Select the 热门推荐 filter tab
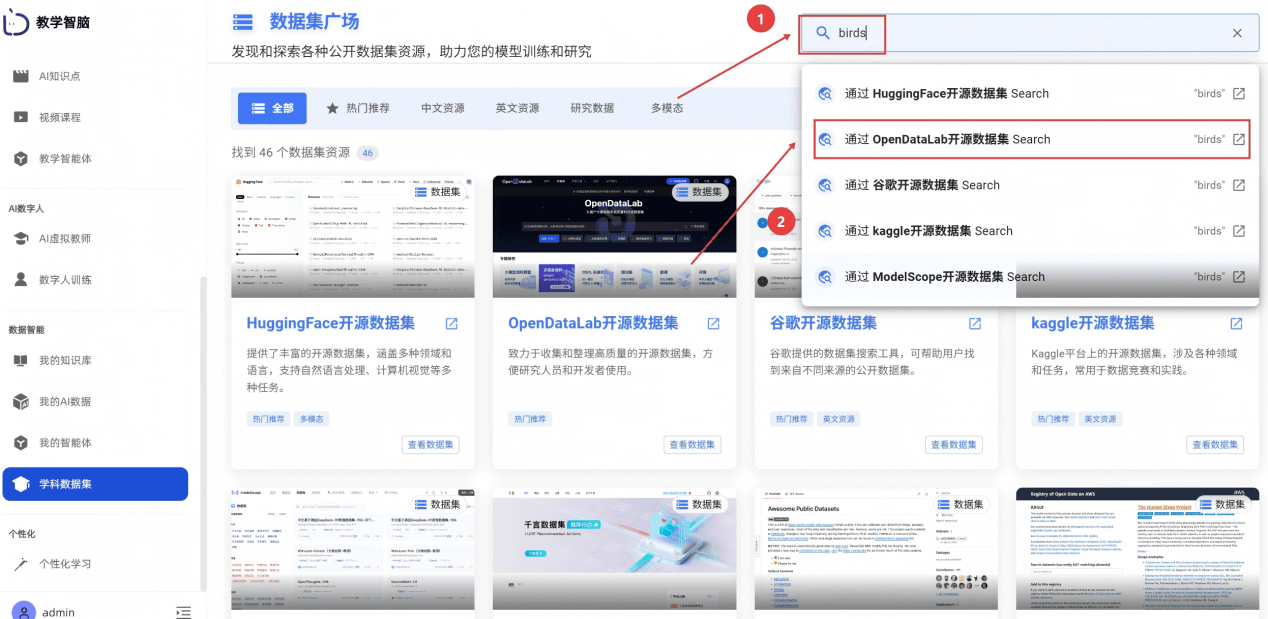 [357, 108]
